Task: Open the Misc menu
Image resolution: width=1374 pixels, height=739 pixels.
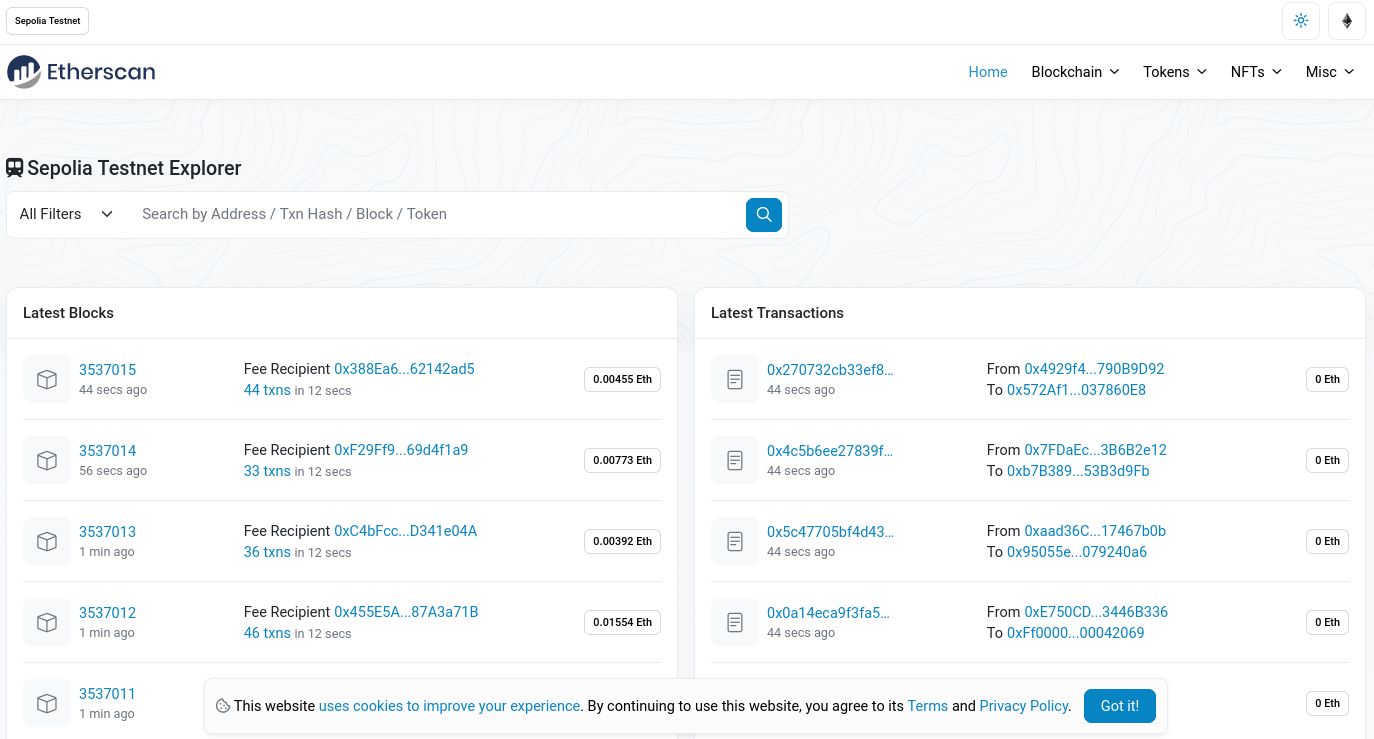Action: pos(1329,72)
